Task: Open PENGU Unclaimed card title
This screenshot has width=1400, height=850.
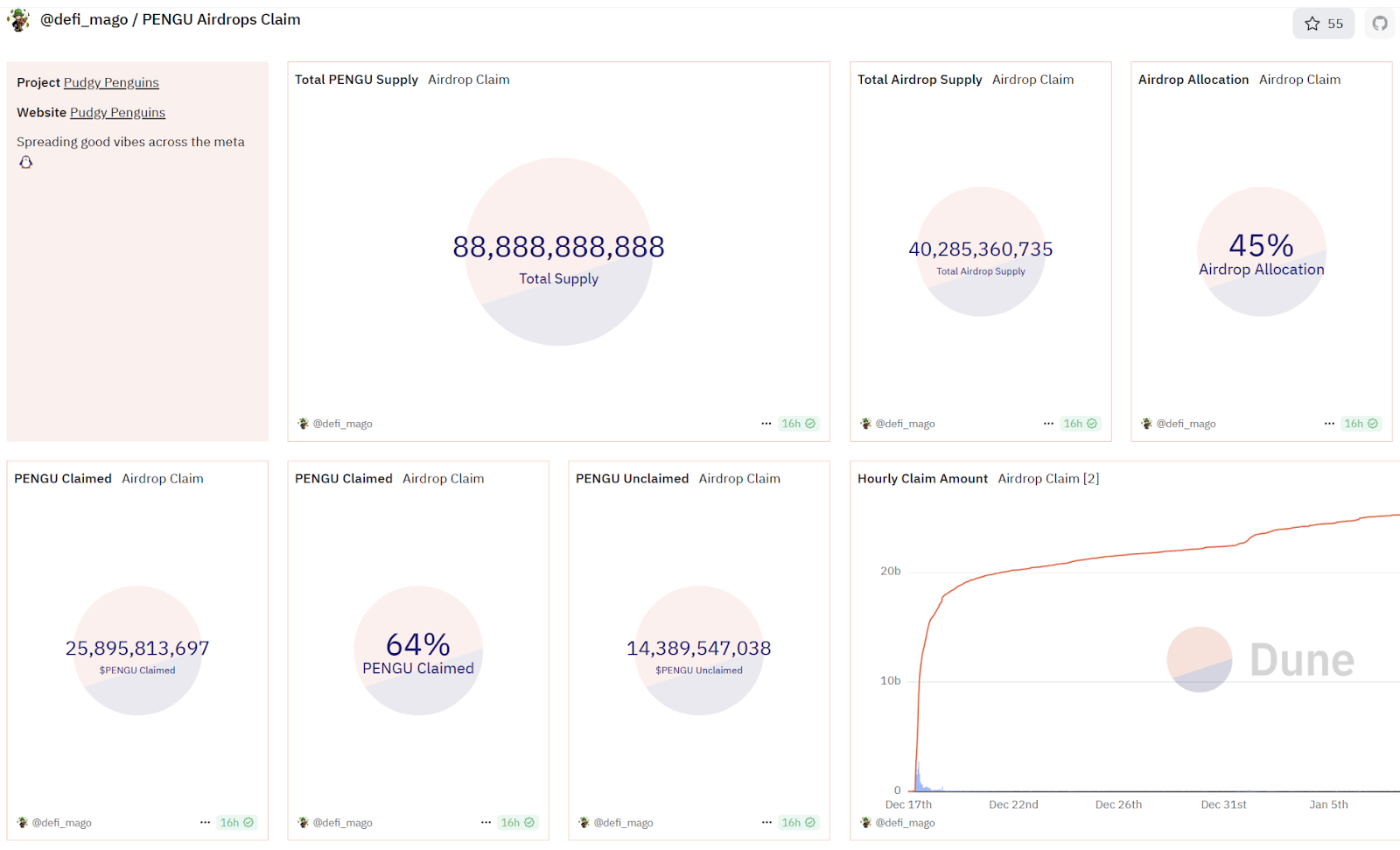Action: [x=632, y=479]
